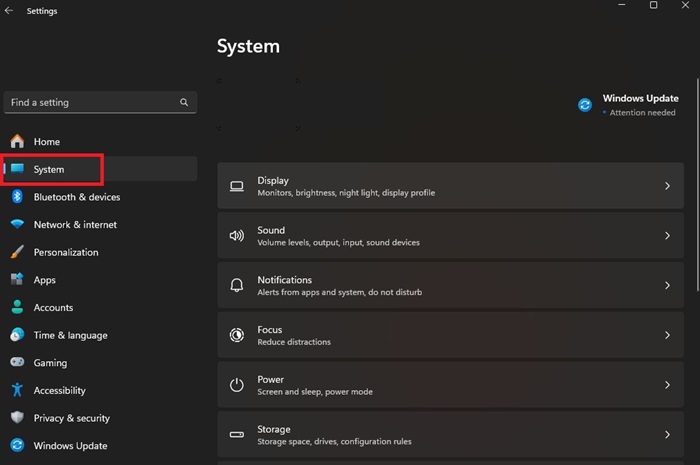This screenshot has height=465, width=700.
Task: Select System in the sidebar
Action: coord(100,169)
